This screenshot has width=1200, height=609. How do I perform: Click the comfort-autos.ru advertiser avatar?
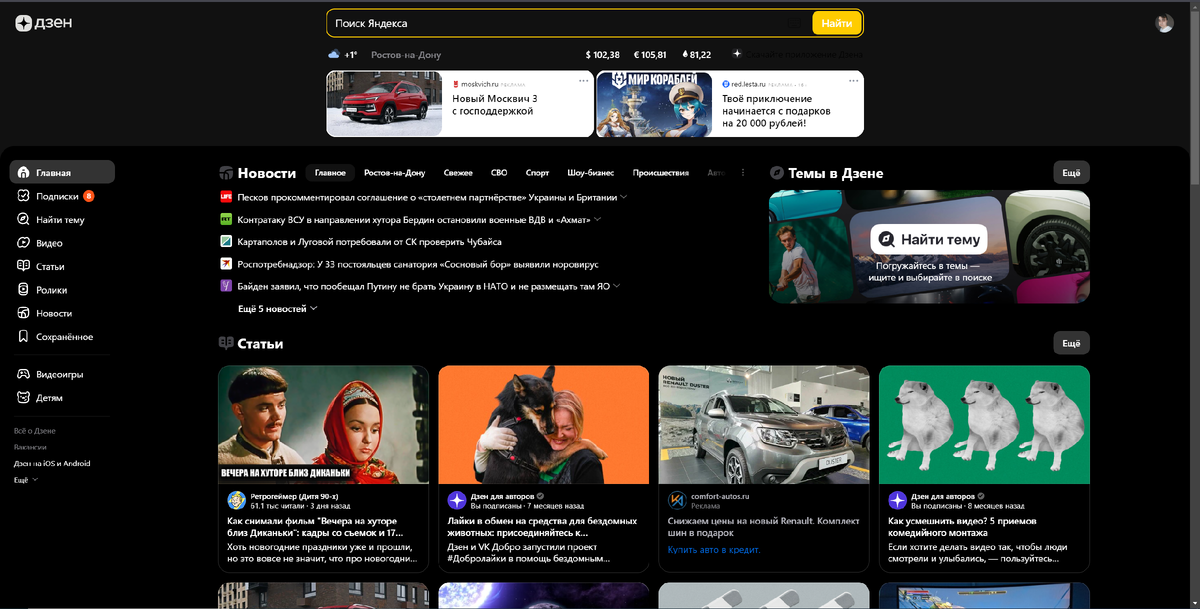(x=677, y=501)
